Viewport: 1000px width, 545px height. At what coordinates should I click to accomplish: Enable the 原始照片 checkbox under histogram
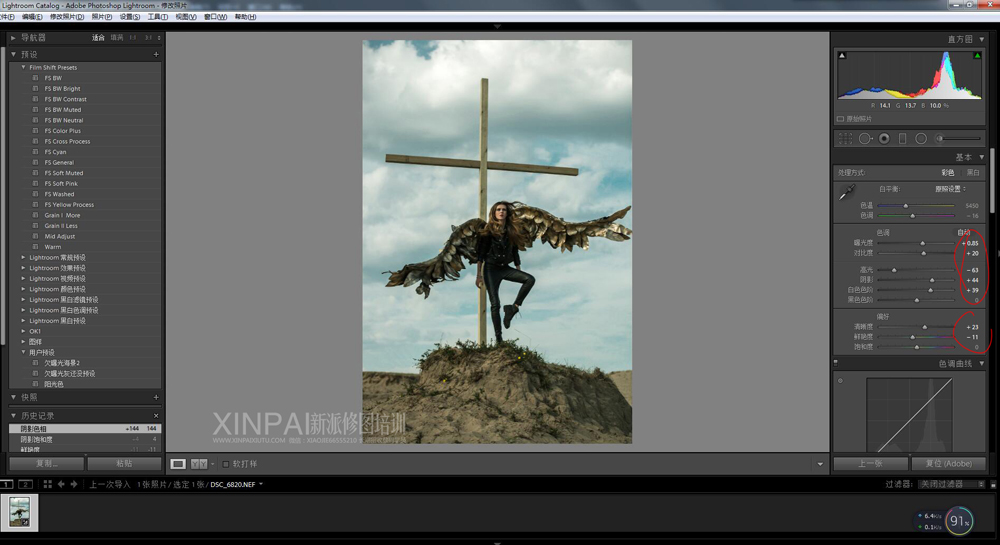coord(841,119)
